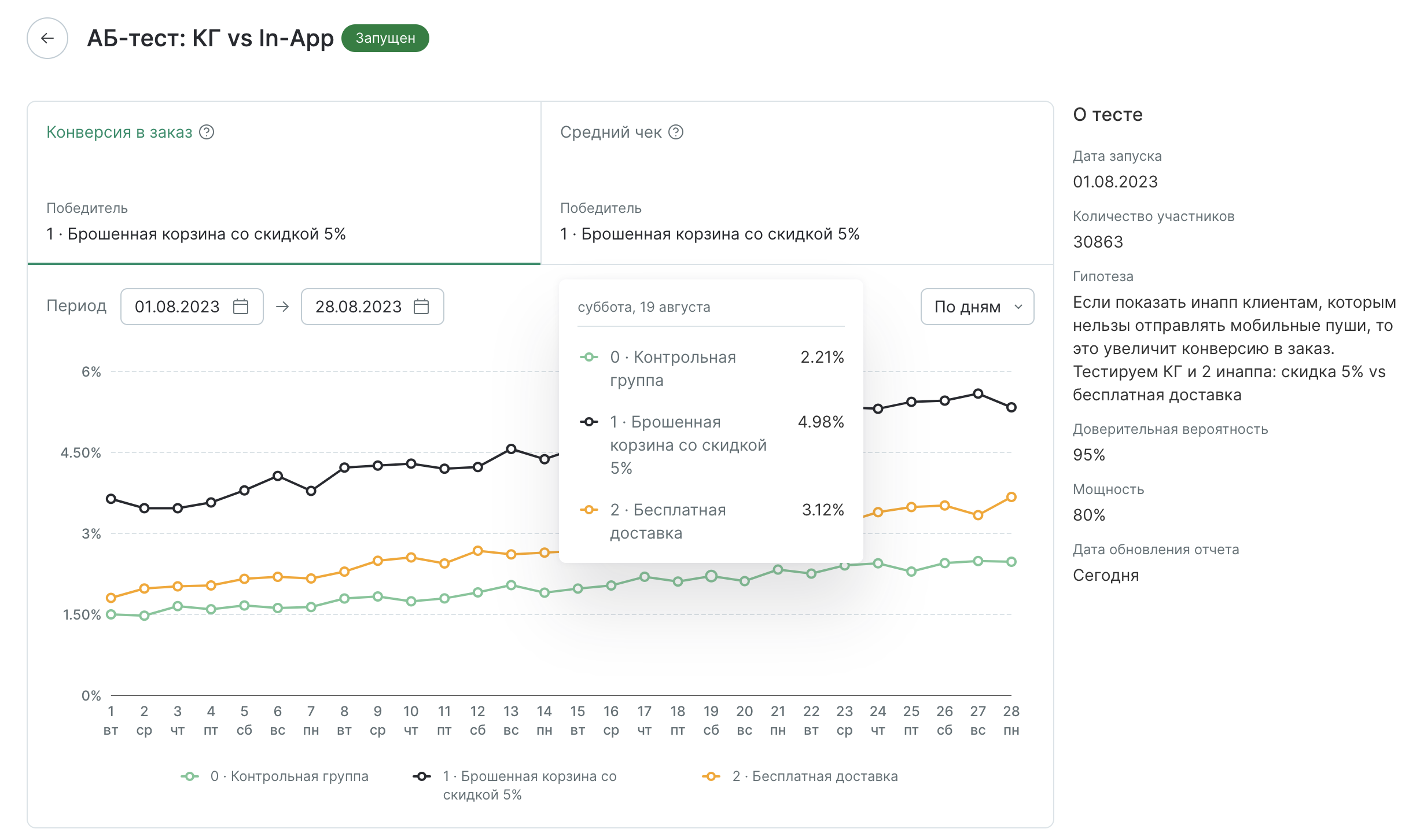Screen dimensions: 1420x840
Task: Expand the По дням grouping dropdown
Action: point(977,307)
